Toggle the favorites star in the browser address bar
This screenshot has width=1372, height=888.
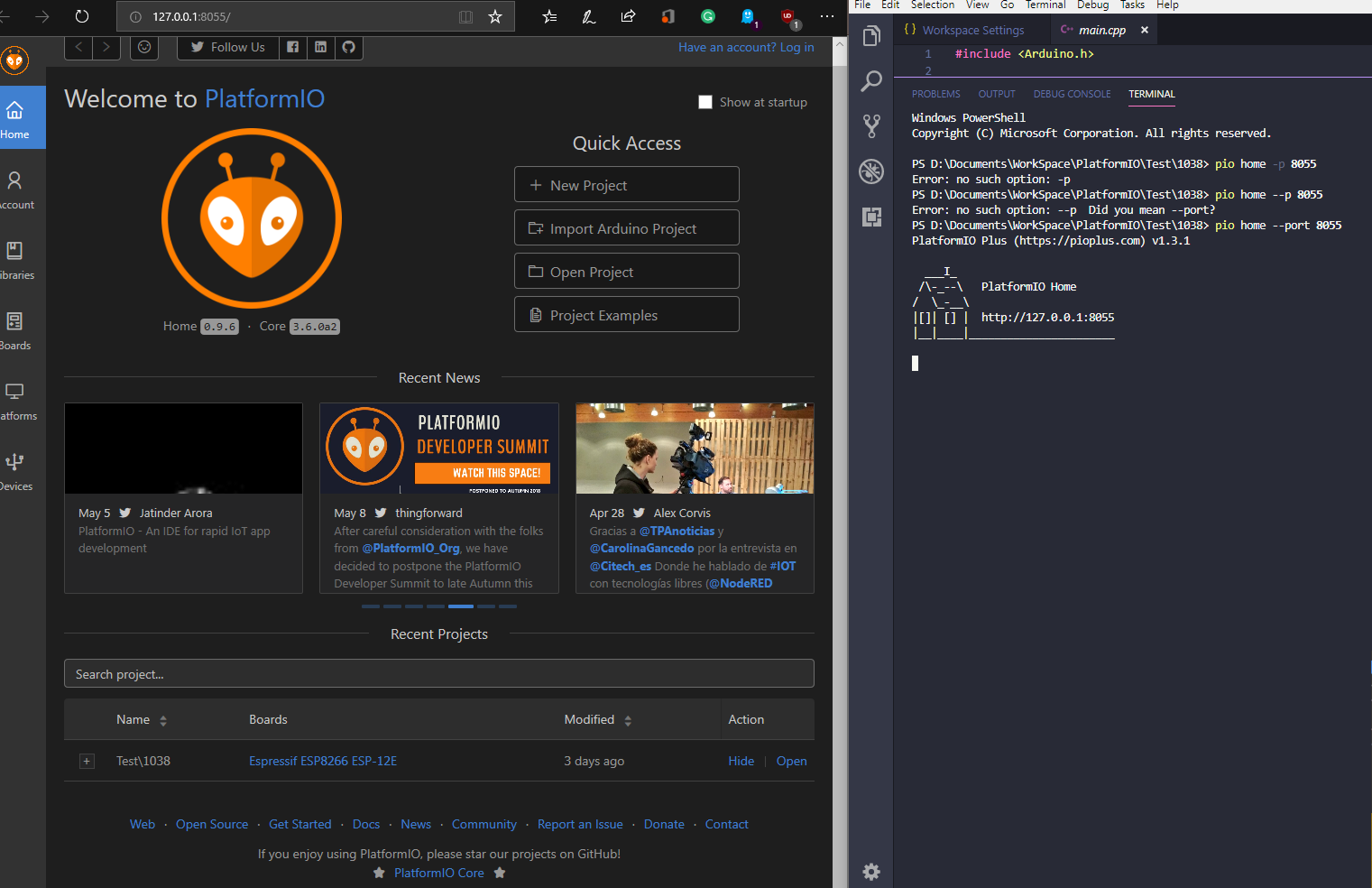(x=494, y=16)
